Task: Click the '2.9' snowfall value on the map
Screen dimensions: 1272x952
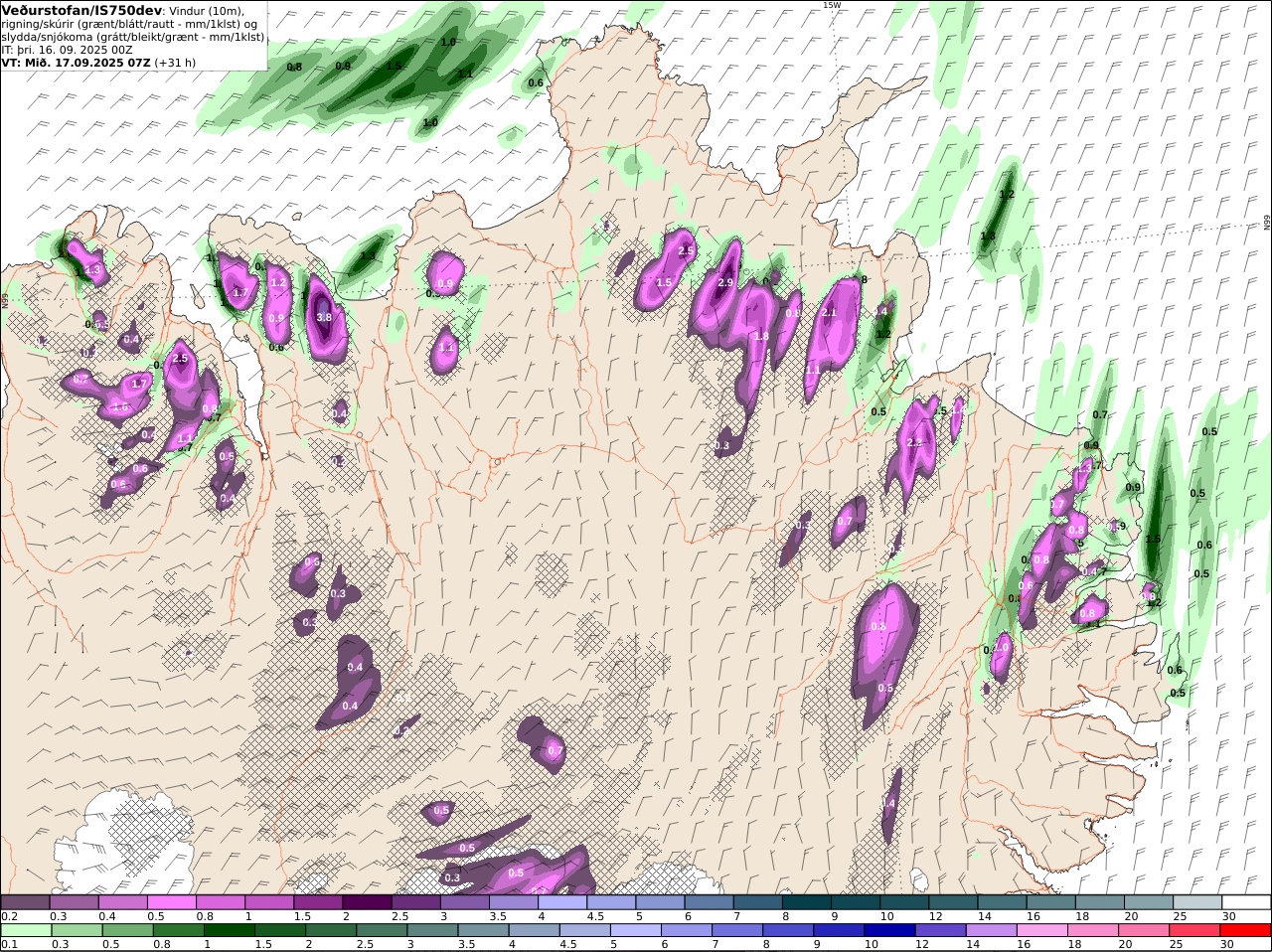Action: (725, 283)
